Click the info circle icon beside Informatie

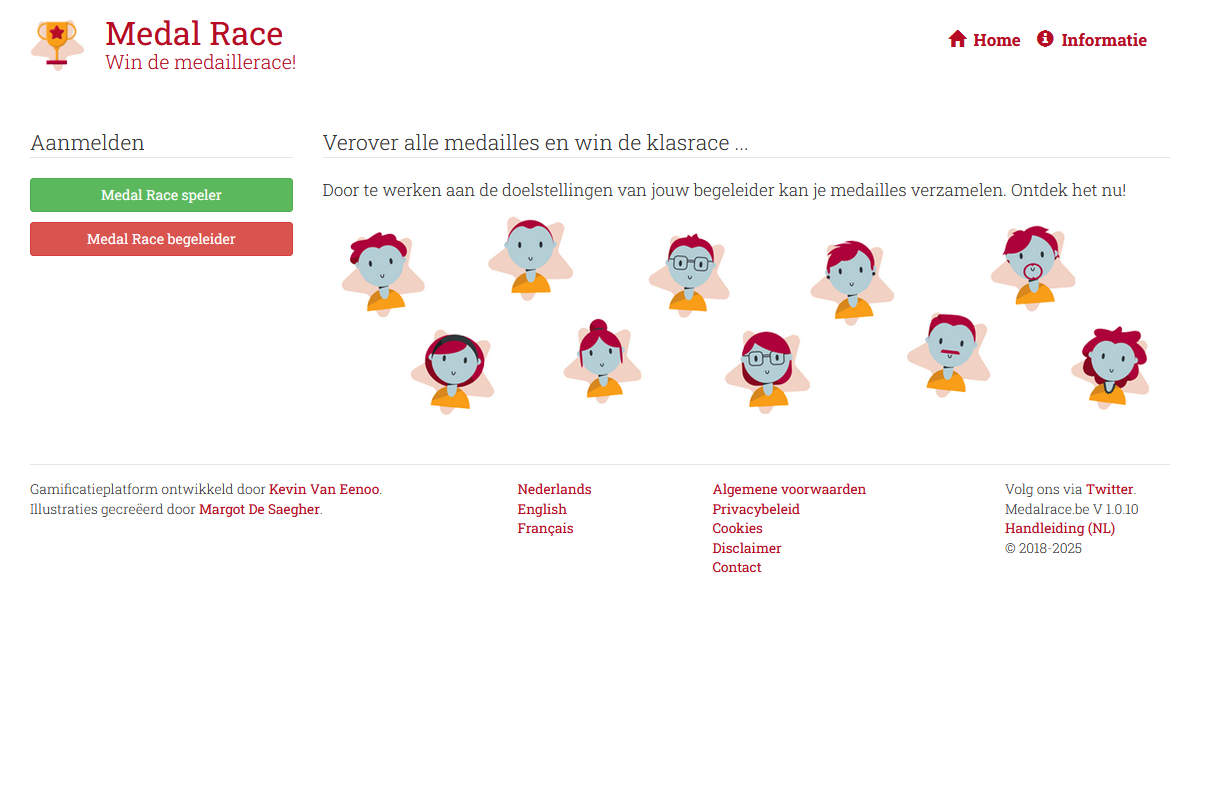tap(1045, 39)
